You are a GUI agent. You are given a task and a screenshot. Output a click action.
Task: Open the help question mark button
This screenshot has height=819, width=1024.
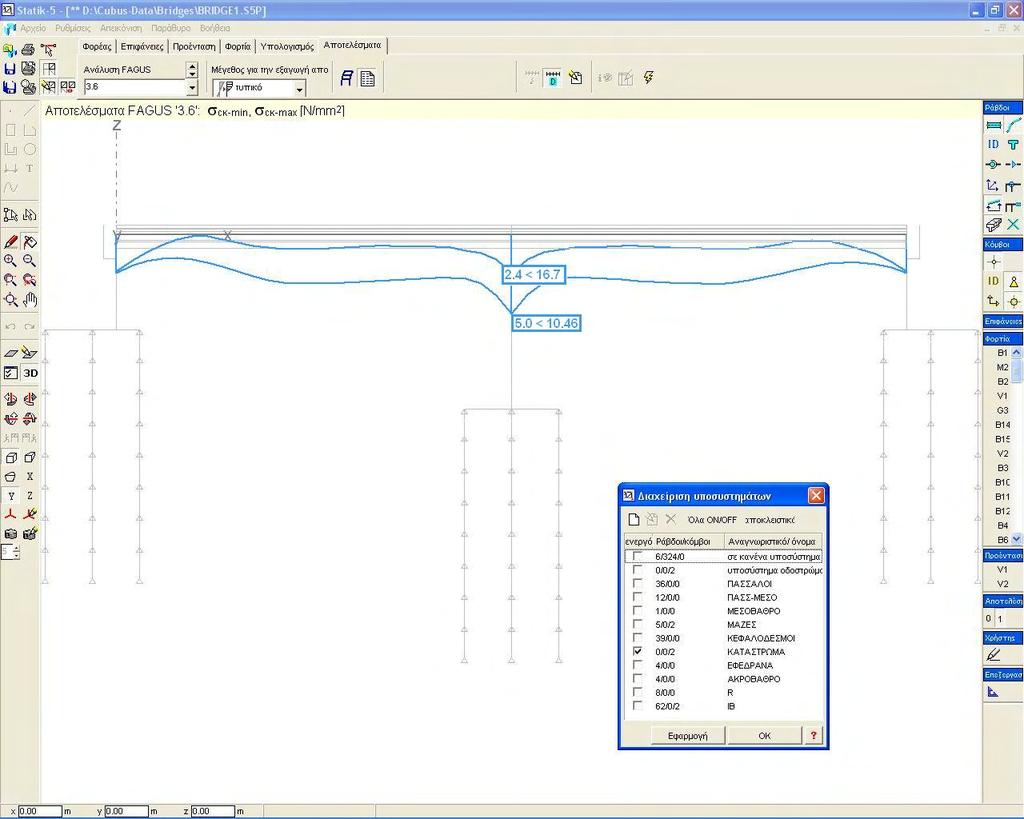coord(813,735)
